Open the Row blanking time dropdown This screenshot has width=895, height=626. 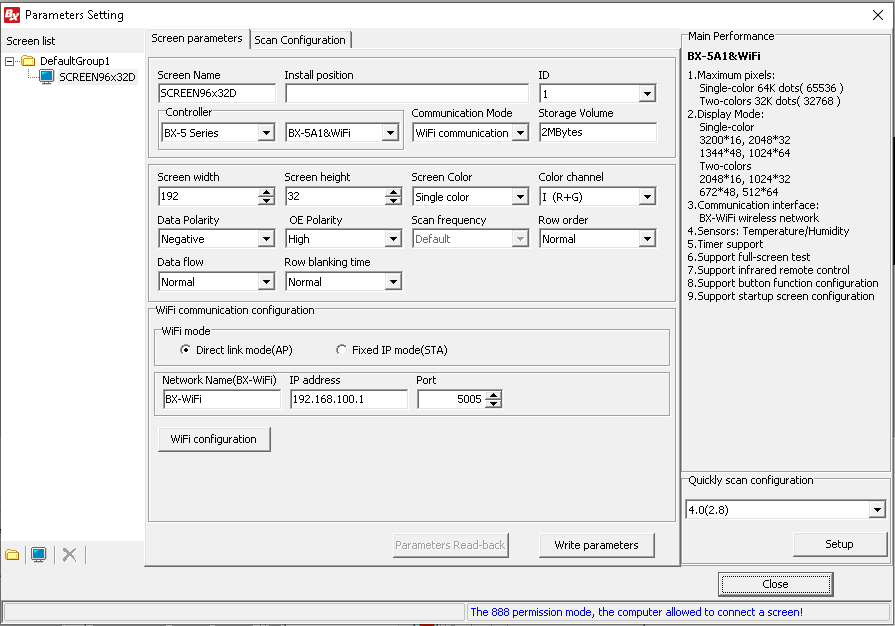pyautogui.click(x=393, y=281)
